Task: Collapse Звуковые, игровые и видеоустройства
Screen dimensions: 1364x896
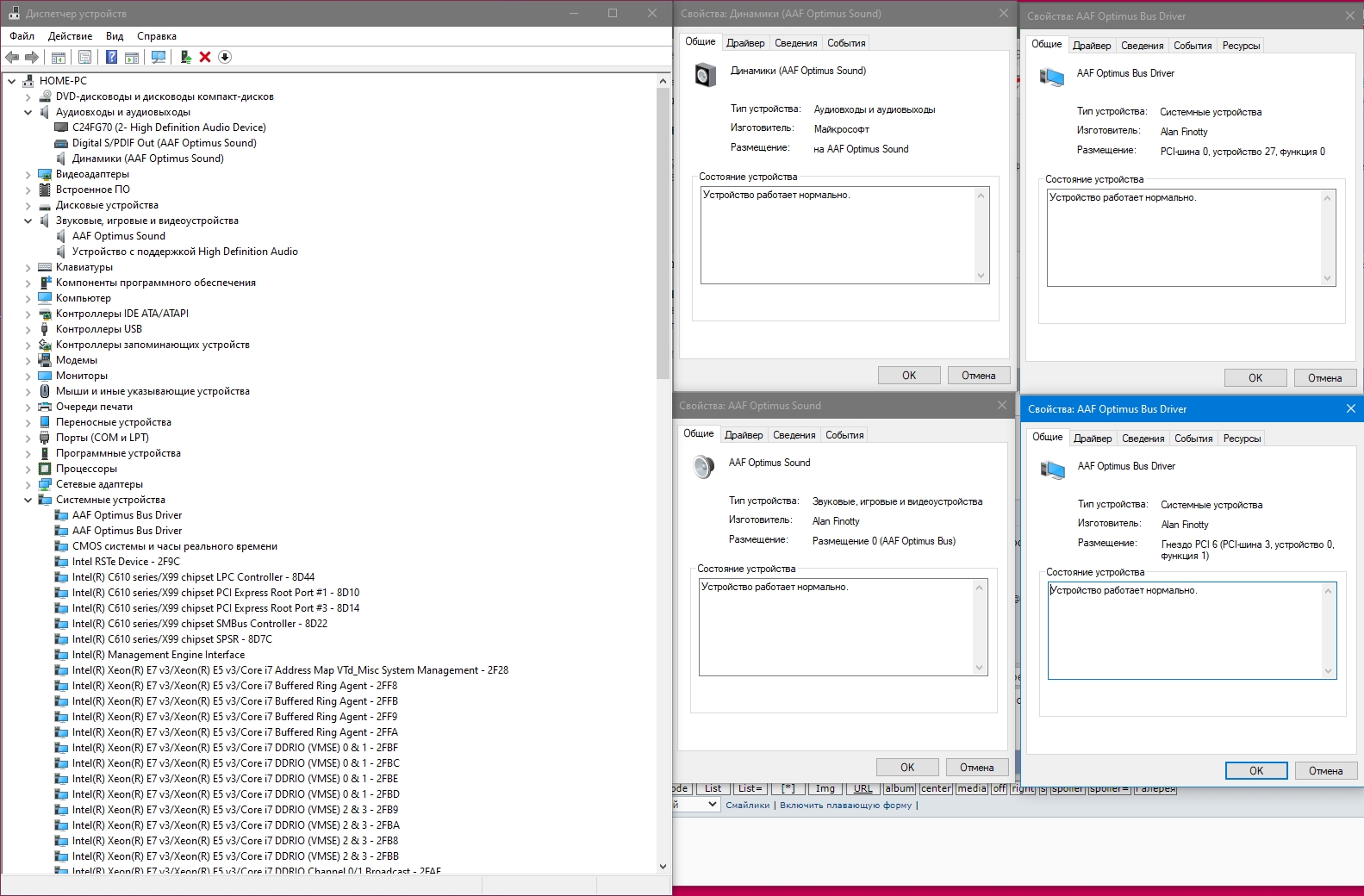Action: coord(28,221)
